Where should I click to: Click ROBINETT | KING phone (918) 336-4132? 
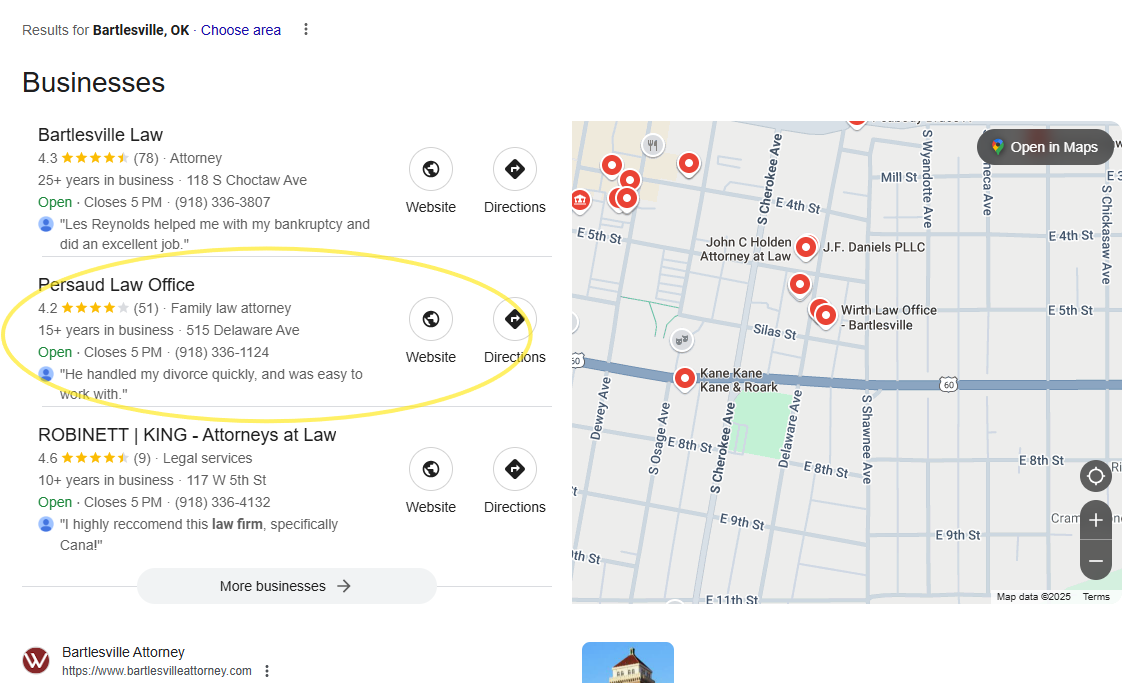click(222, 502)
